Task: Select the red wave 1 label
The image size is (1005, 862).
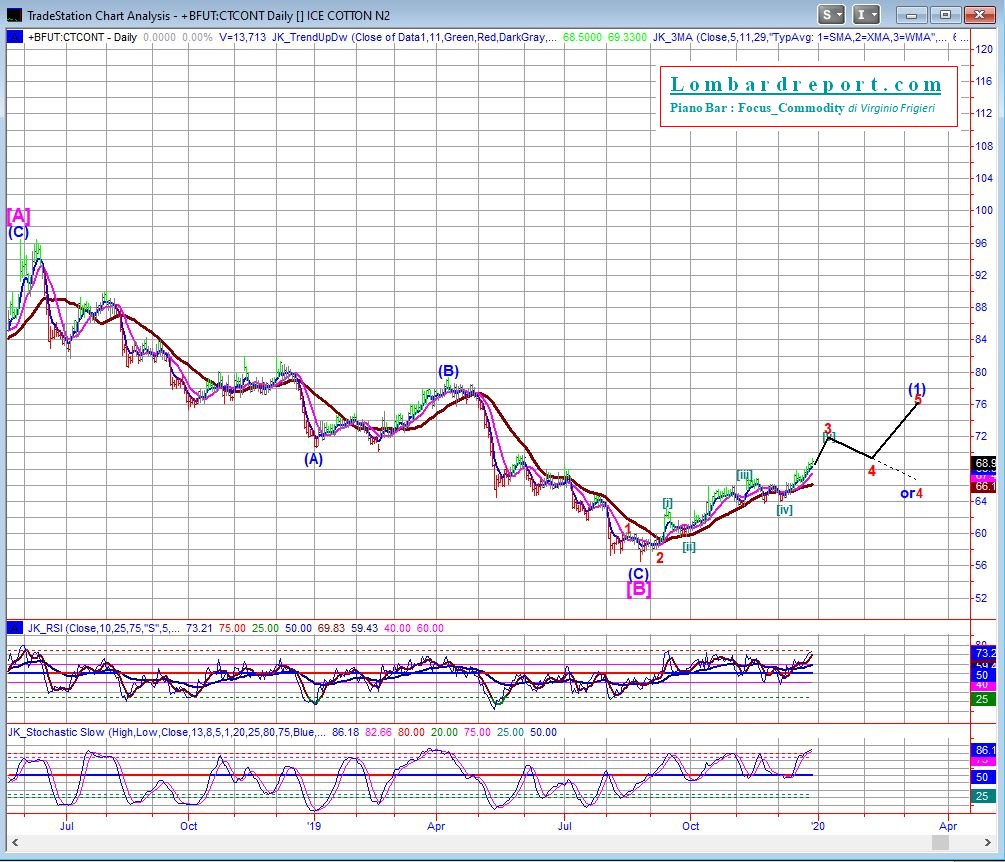Action: point(628,529)
